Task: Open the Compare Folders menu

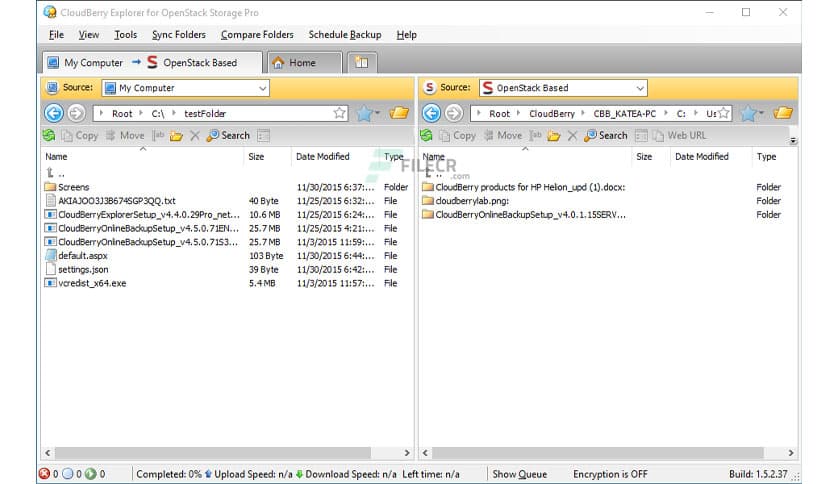Action: pos(257,35)
